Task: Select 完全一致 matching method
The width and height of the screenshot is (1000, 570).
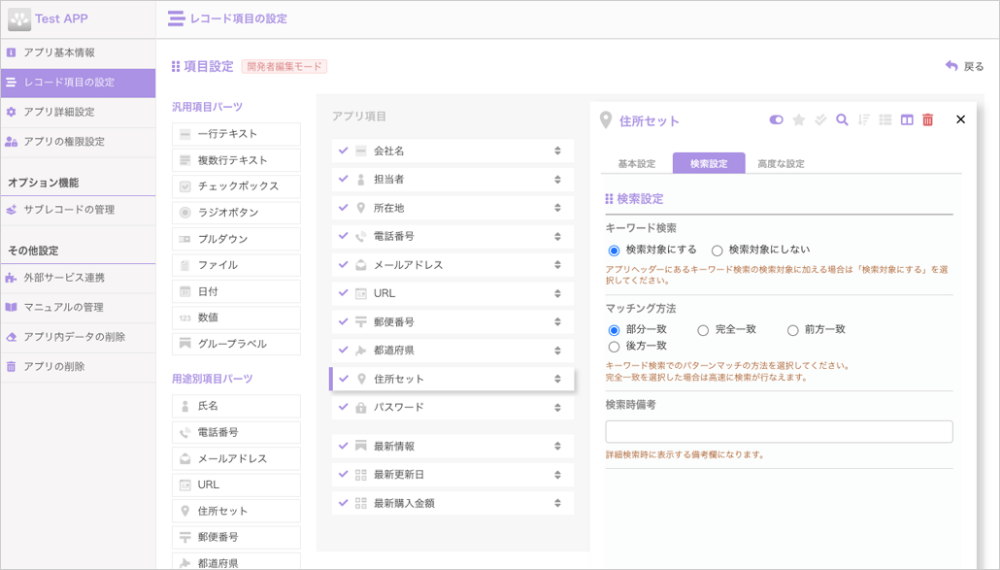Action: tap(703, 330)
